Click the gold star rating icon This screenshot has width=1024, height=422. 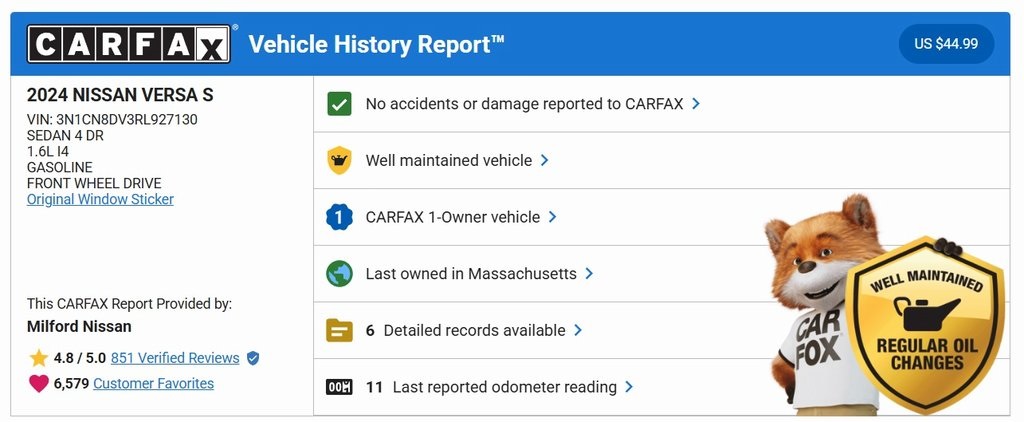39,358
